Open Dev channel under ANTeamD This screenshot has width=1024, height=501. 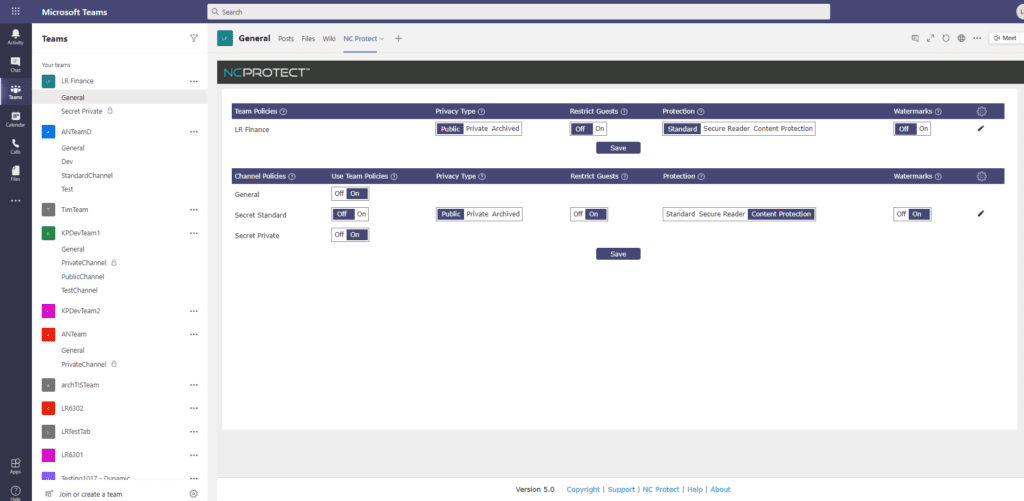pyautogui.click(x=67, y=161)
